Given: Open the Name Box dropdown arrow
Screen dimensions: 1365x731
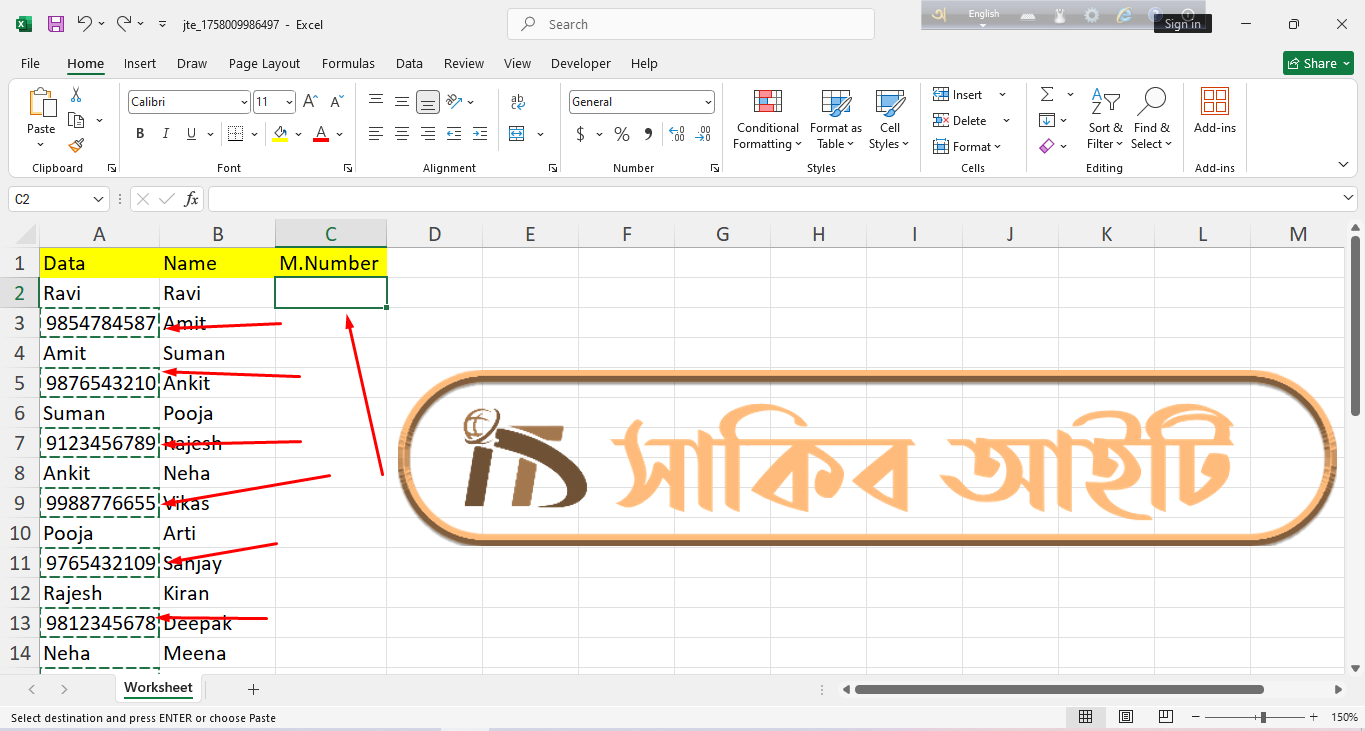Looking at the screenshot, I should [98, 200].
